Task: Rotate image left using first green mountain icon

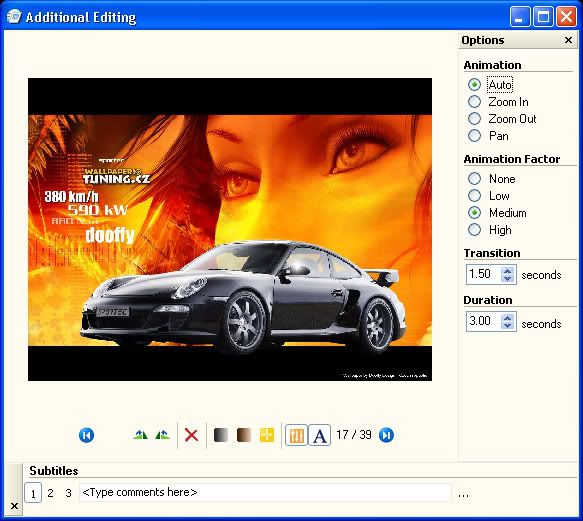Action: pos(140,434)
